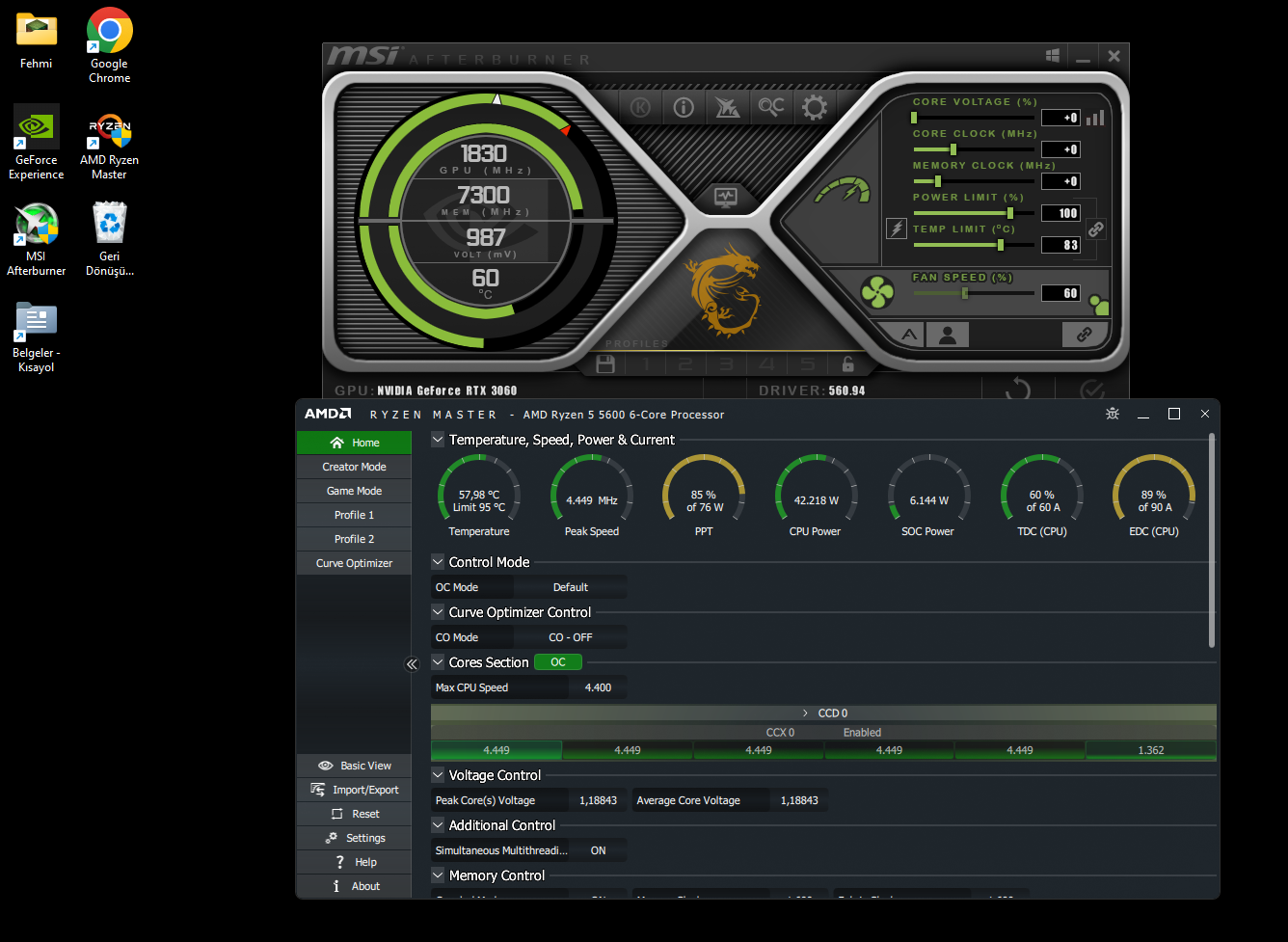
Task: Open Import/Export in Ryzen Master
Action: [x=354, y=790]
